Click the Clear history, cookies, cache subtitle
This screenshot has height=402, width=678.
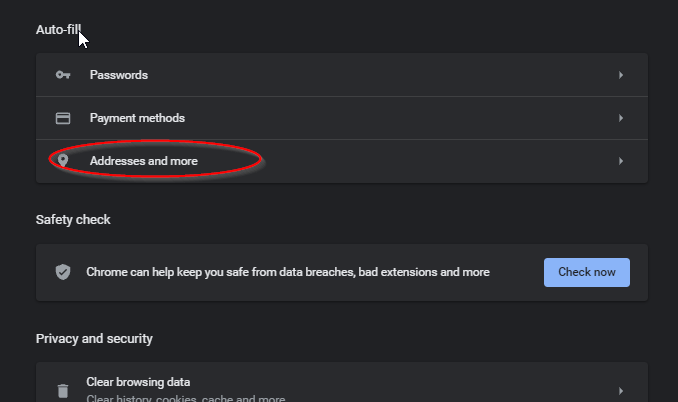185,398
